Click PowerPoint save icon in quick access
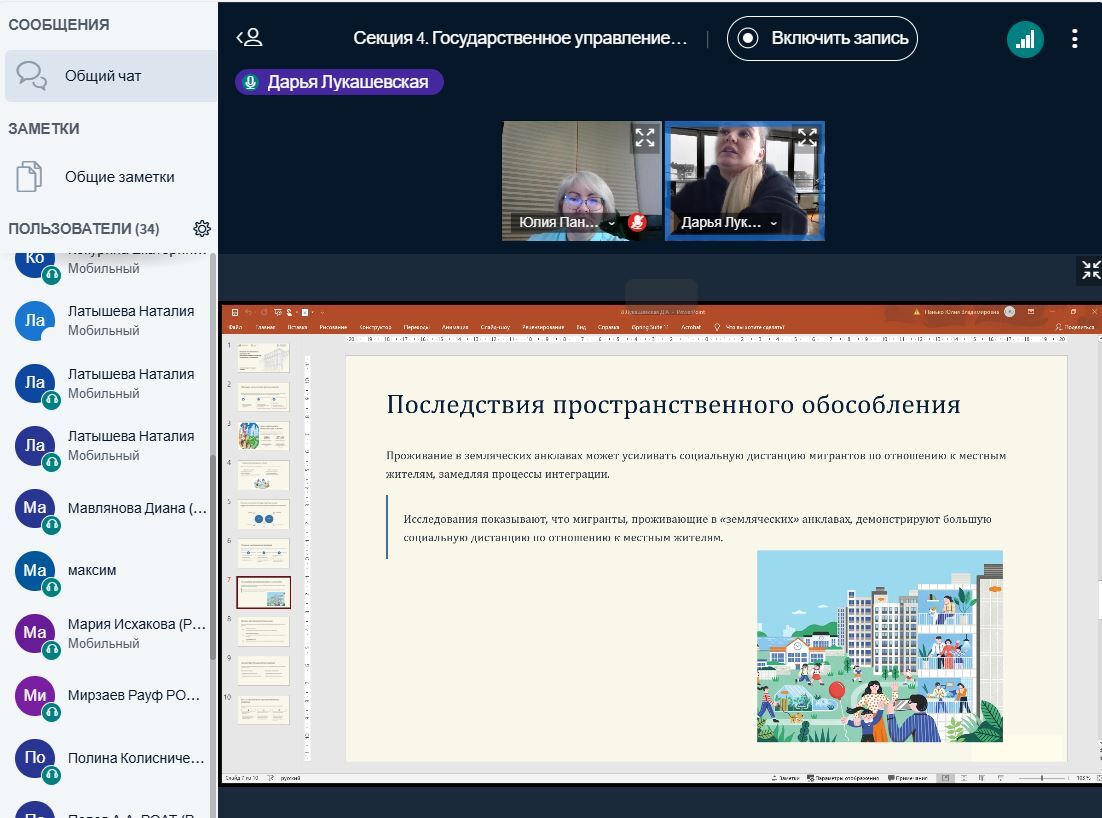This screenshot has height=818, width=1102. coord(235,312)
